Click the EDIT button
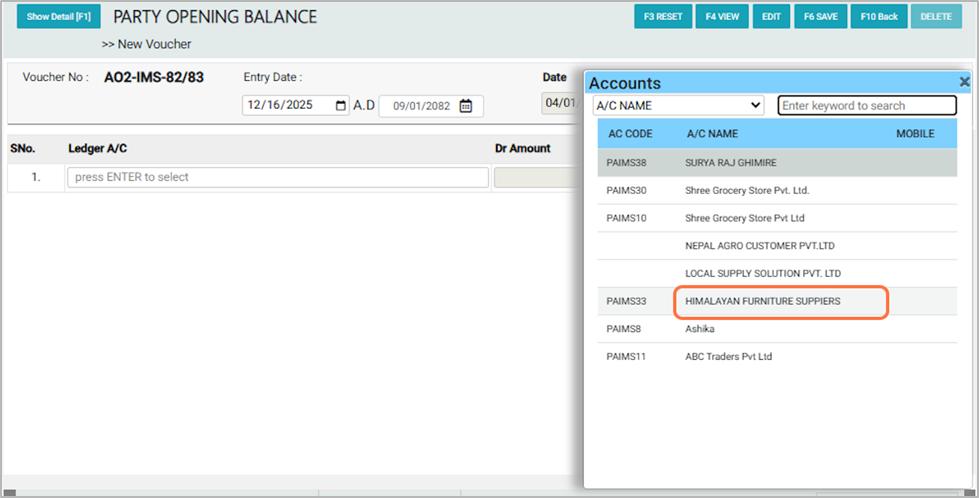 click(771, 17)
